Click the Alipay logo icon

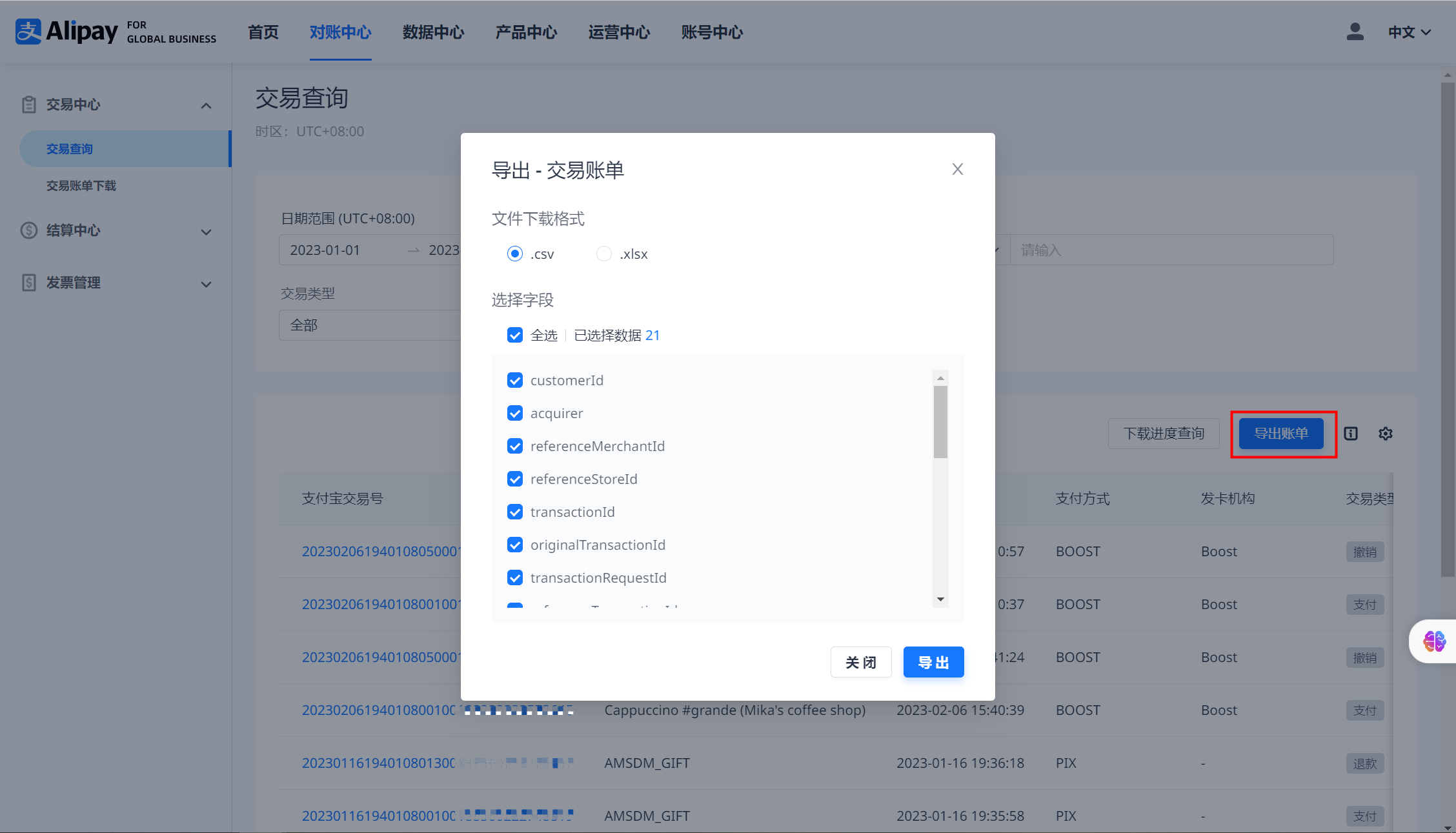click(28, 32)
